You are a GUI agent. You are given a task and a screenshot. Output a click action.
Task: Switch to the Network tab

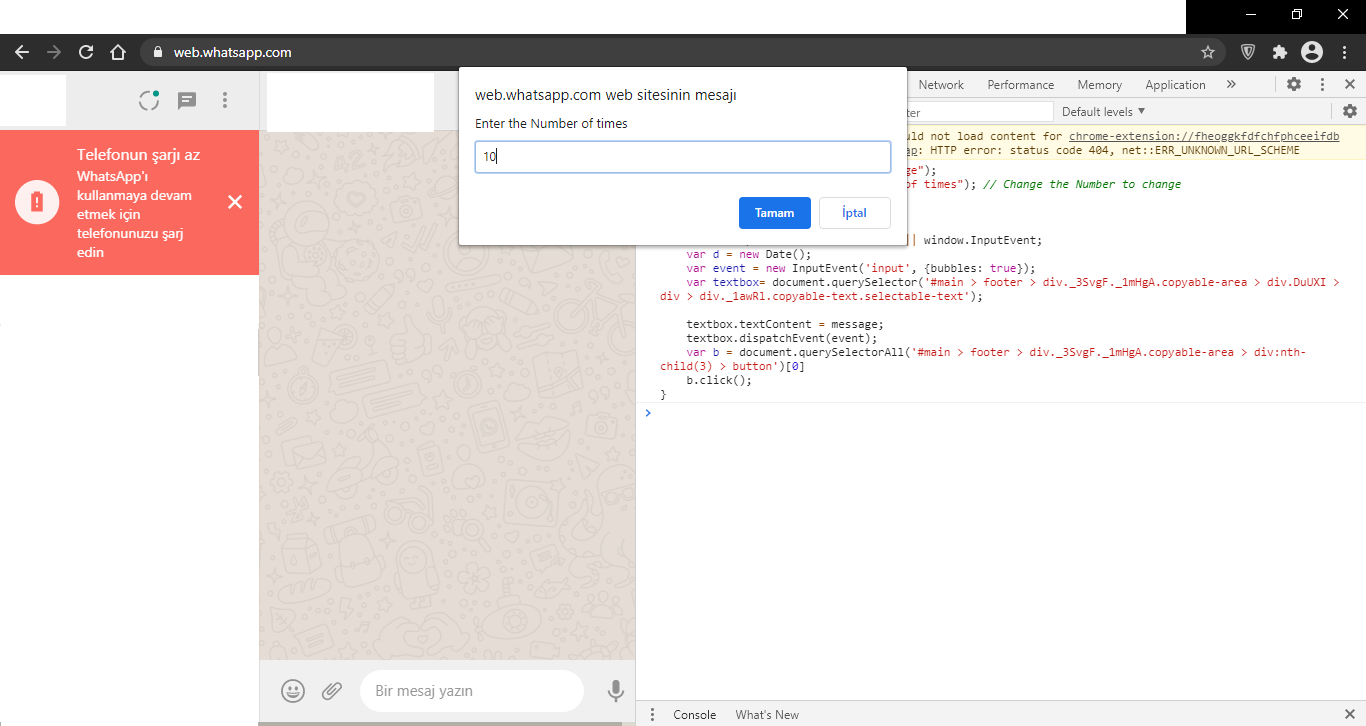point(941,85)
